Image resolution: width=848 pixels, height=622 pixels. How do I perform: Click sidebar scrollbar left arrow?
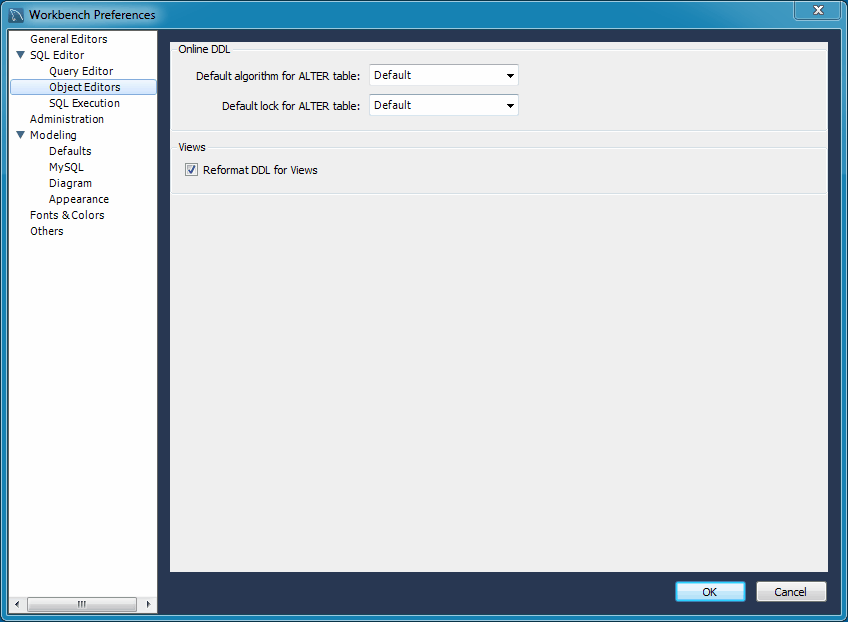pyautogui.click(x=17, y=604)
